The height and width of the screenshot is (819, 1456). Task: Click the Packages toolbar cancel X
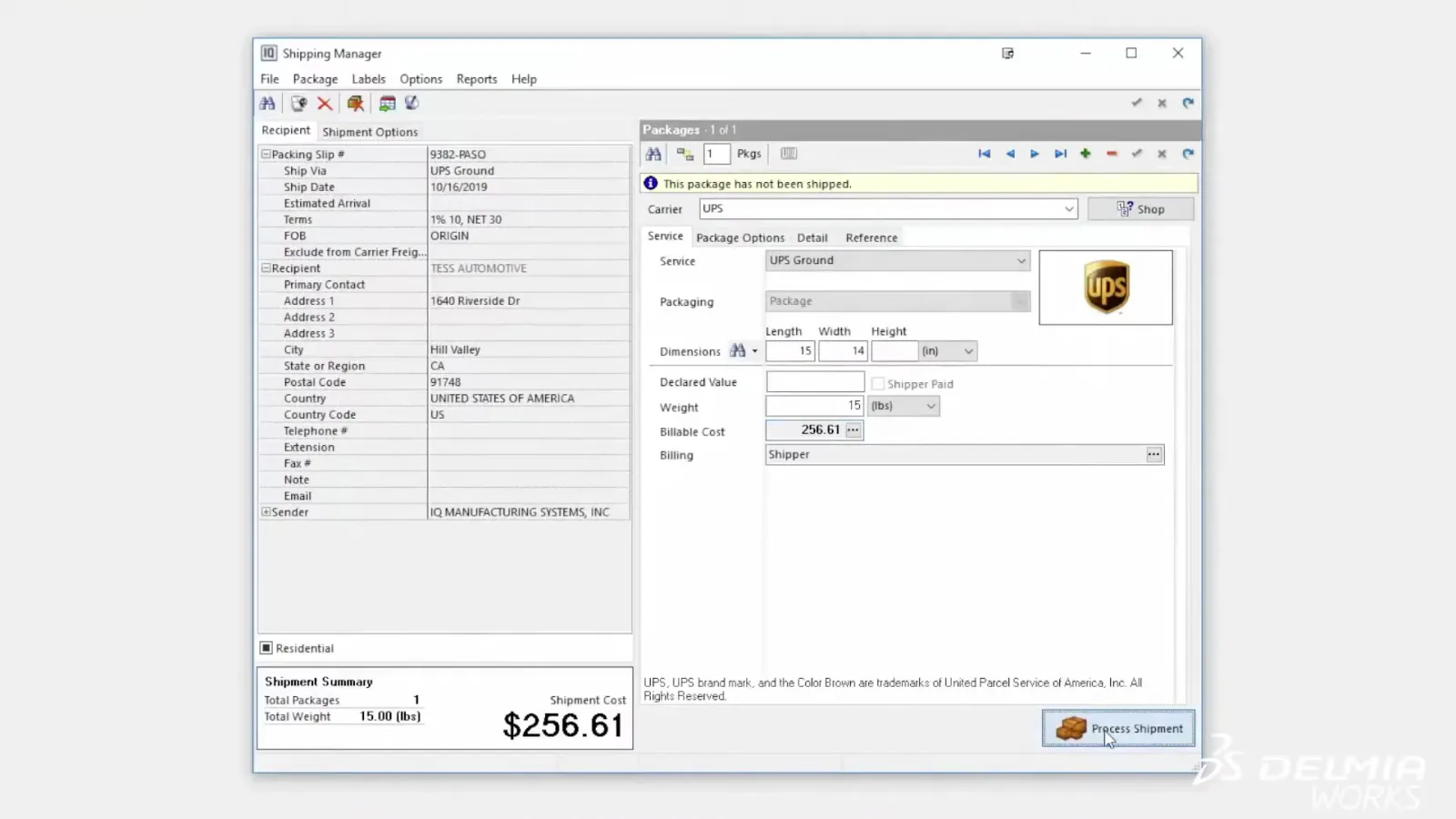pos(1162,154)
